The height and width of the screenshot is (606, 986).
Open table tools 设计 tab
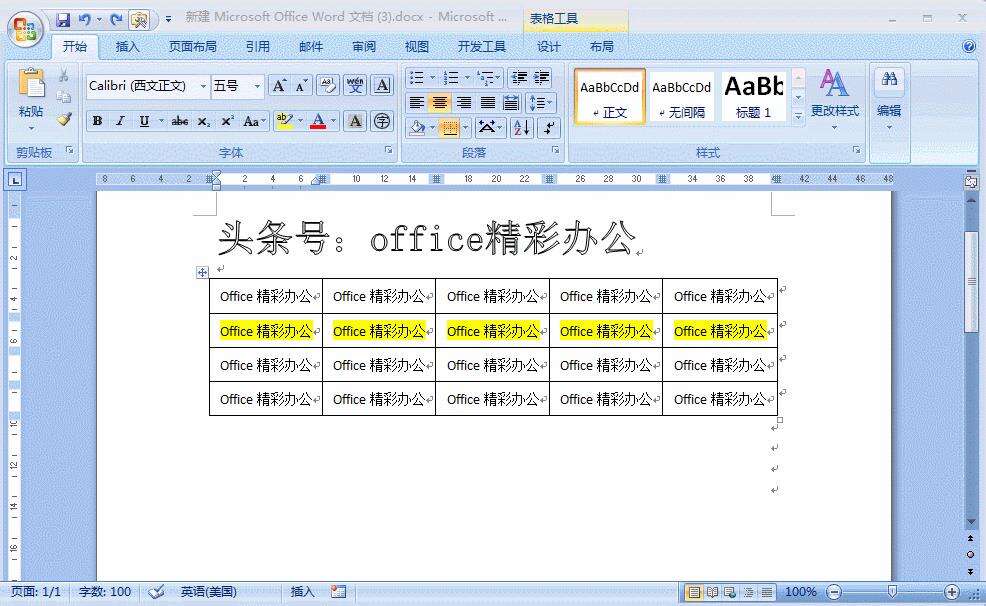coord(548,47)
